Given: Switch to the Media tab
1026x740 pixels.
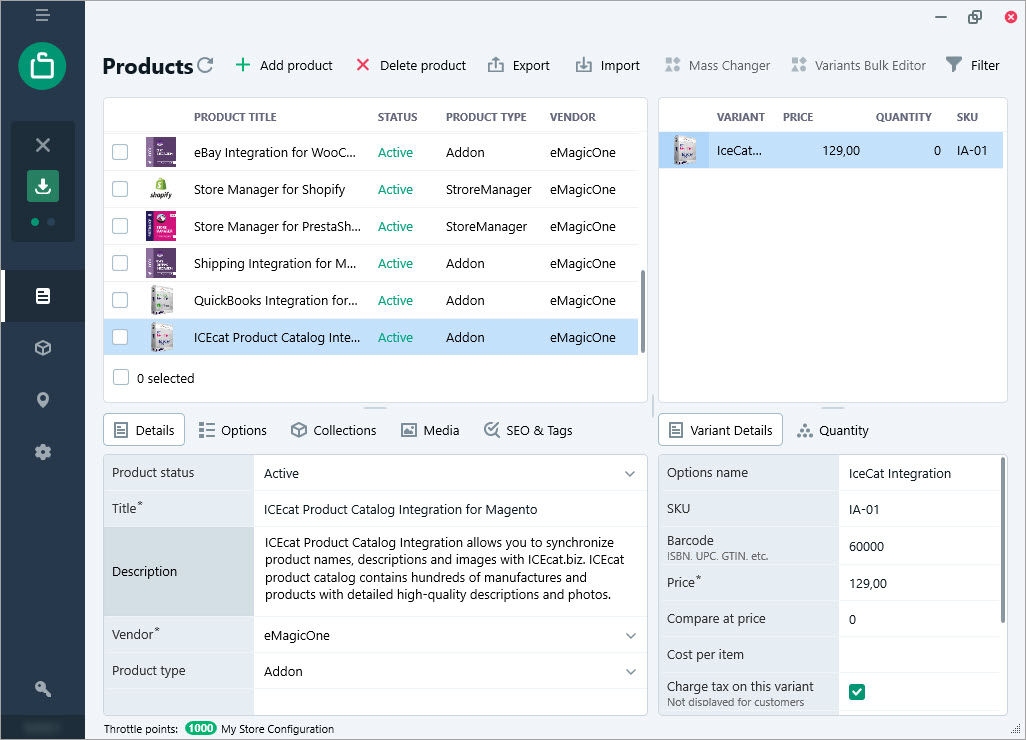Looking at the screenshot, I should 430,430.
